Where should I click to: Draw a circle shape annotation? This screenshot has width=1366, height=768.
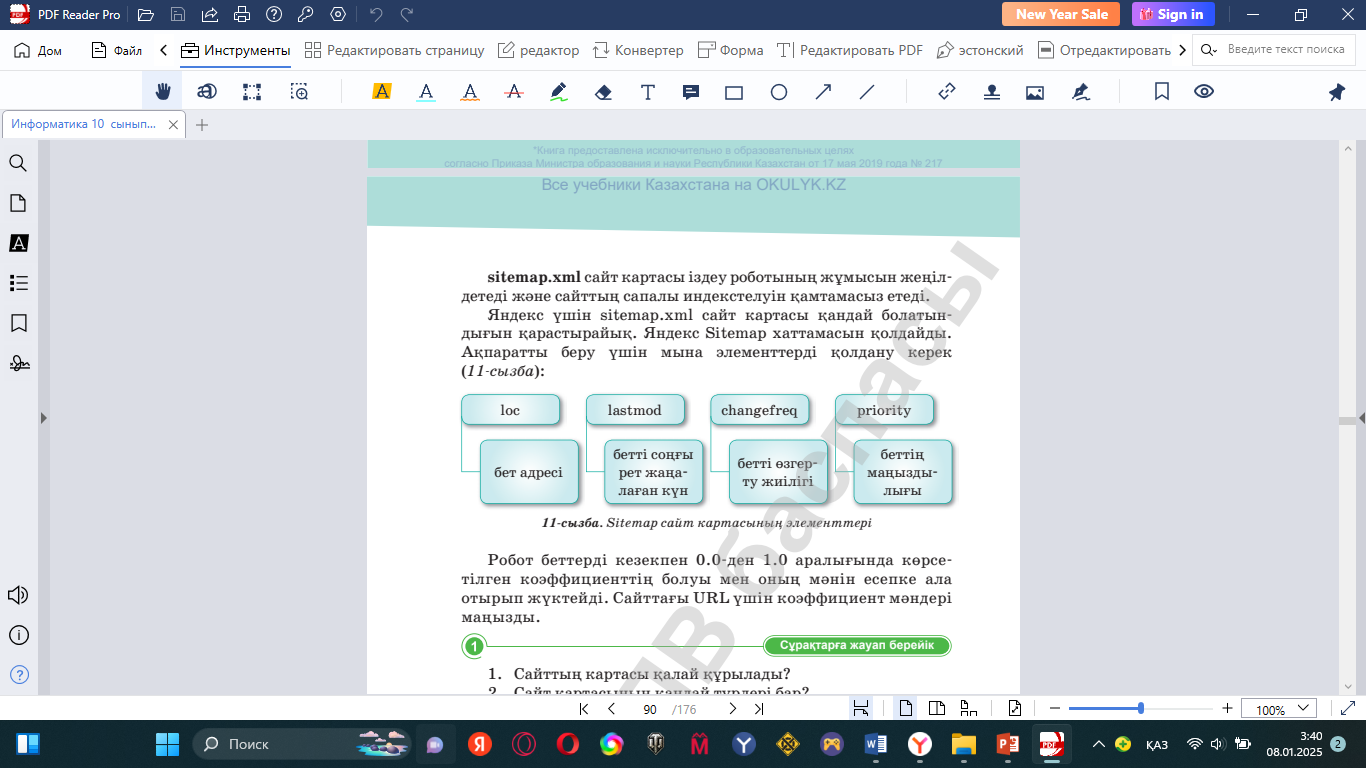(x=779, y=92)
